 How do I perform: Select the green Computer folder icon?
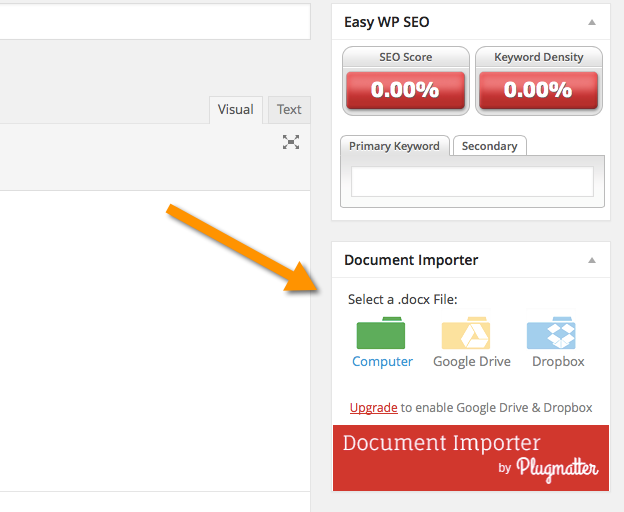(381, 333)
